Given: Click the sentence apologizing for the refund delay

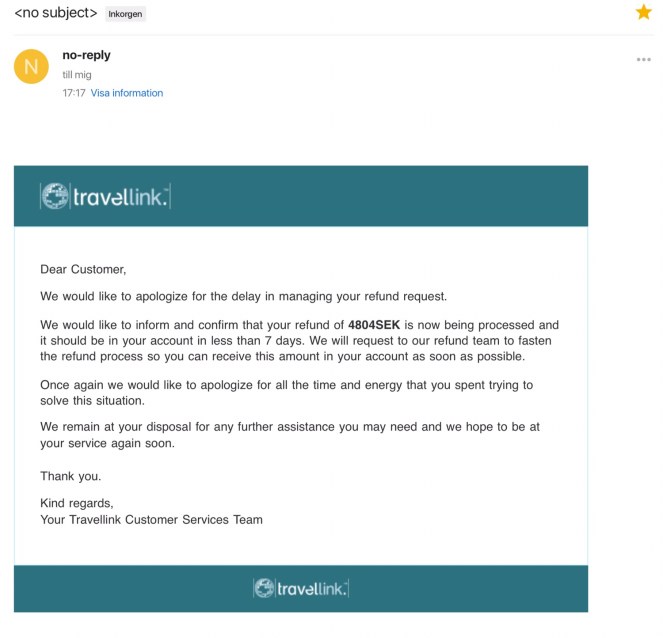Looking at the screenshot, I should click(x=243, y=296).
